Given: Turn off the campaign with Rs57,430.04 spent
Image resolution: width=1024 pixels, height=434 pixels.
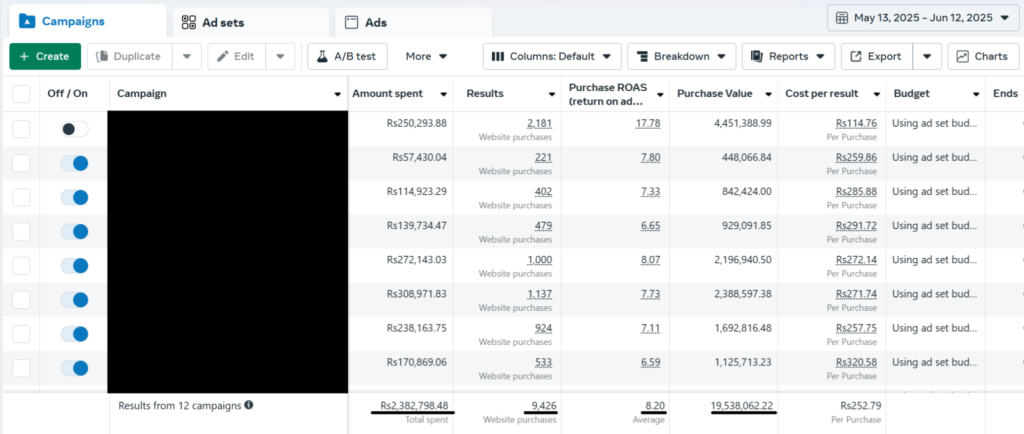Looking at the screenshot, I should coord(74,163).
